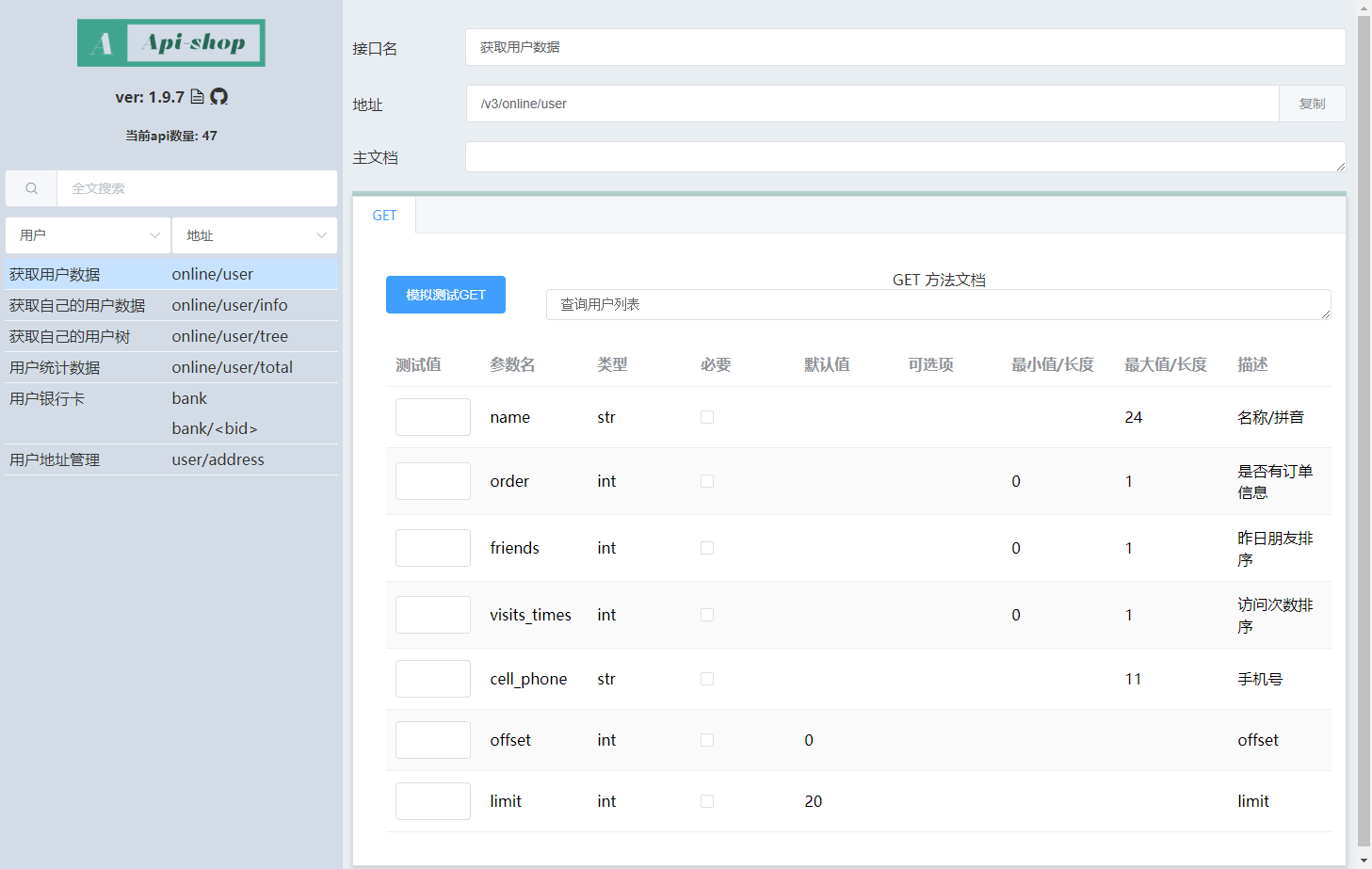Focus test value field for offset

(x=433, y=740)
